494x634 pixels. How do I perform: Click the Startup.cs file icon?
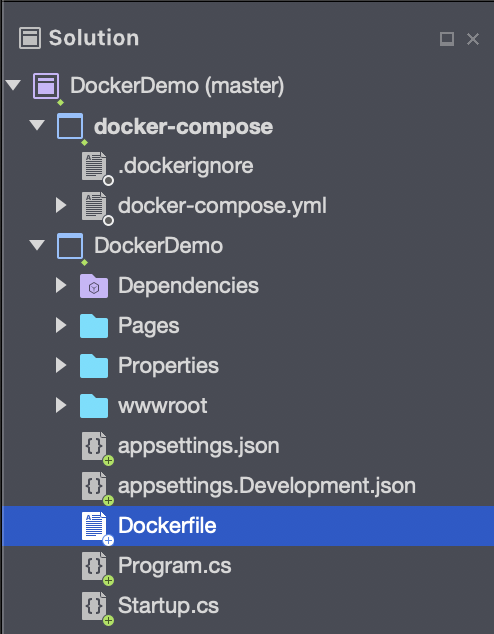tap(94, 606)
